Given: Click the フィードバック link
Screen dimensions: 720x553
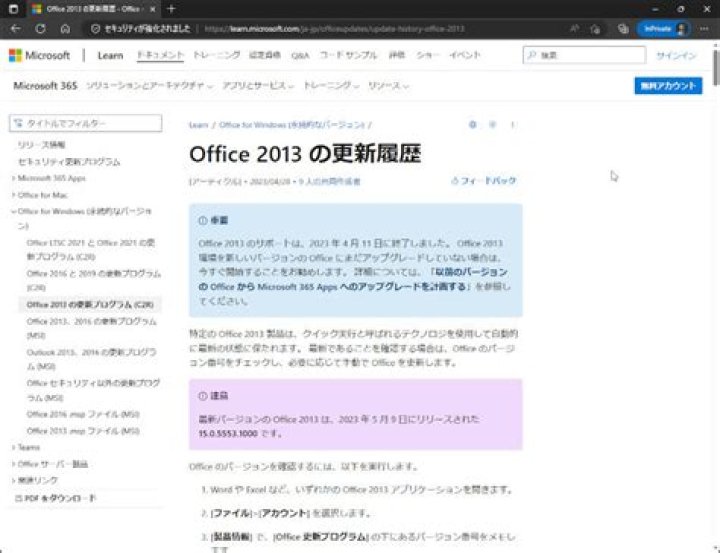Looking at the screenshot, I should click(x=484, y=181).
